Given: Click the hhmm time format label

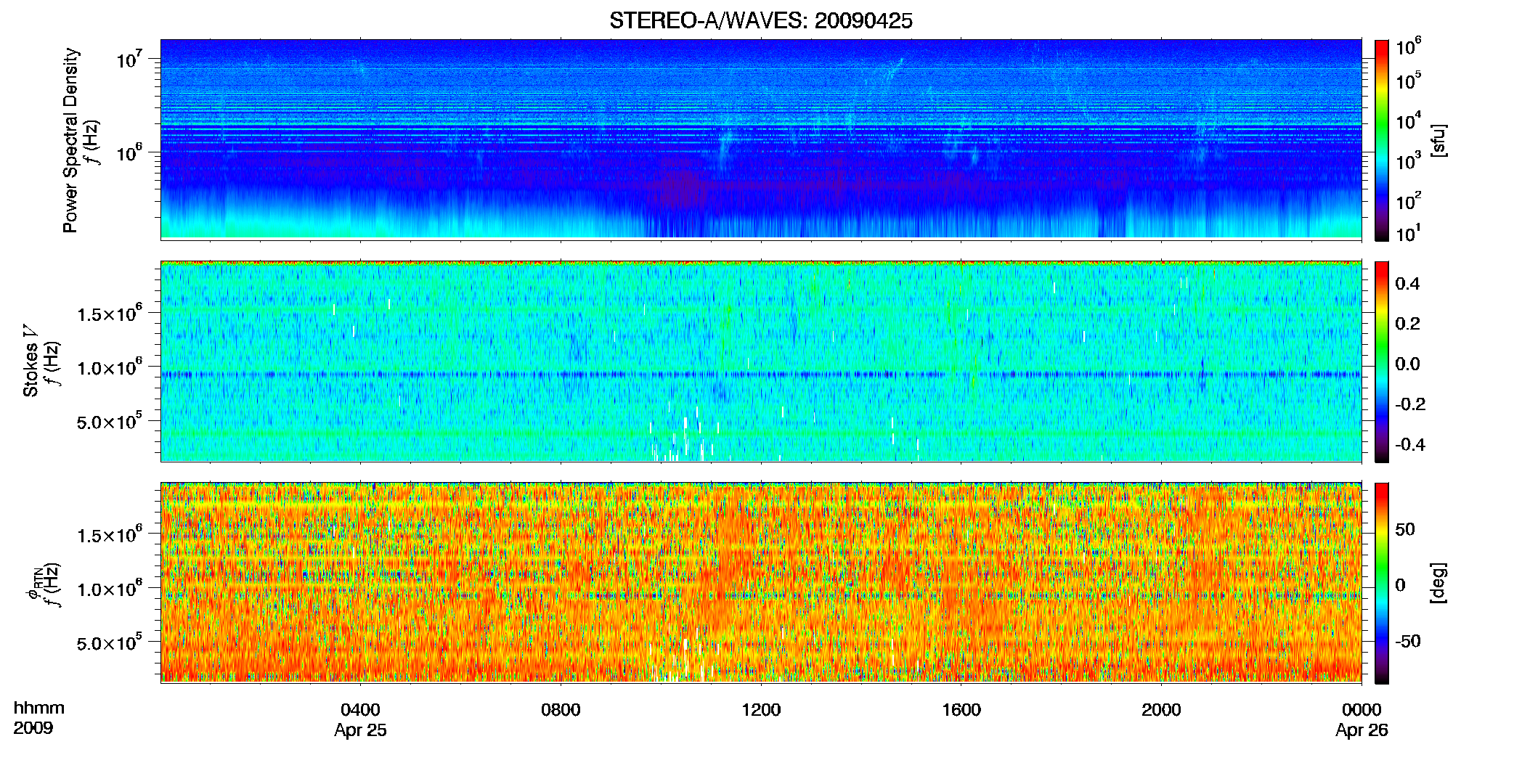Looking at the screenshot, I should [39, 708].
